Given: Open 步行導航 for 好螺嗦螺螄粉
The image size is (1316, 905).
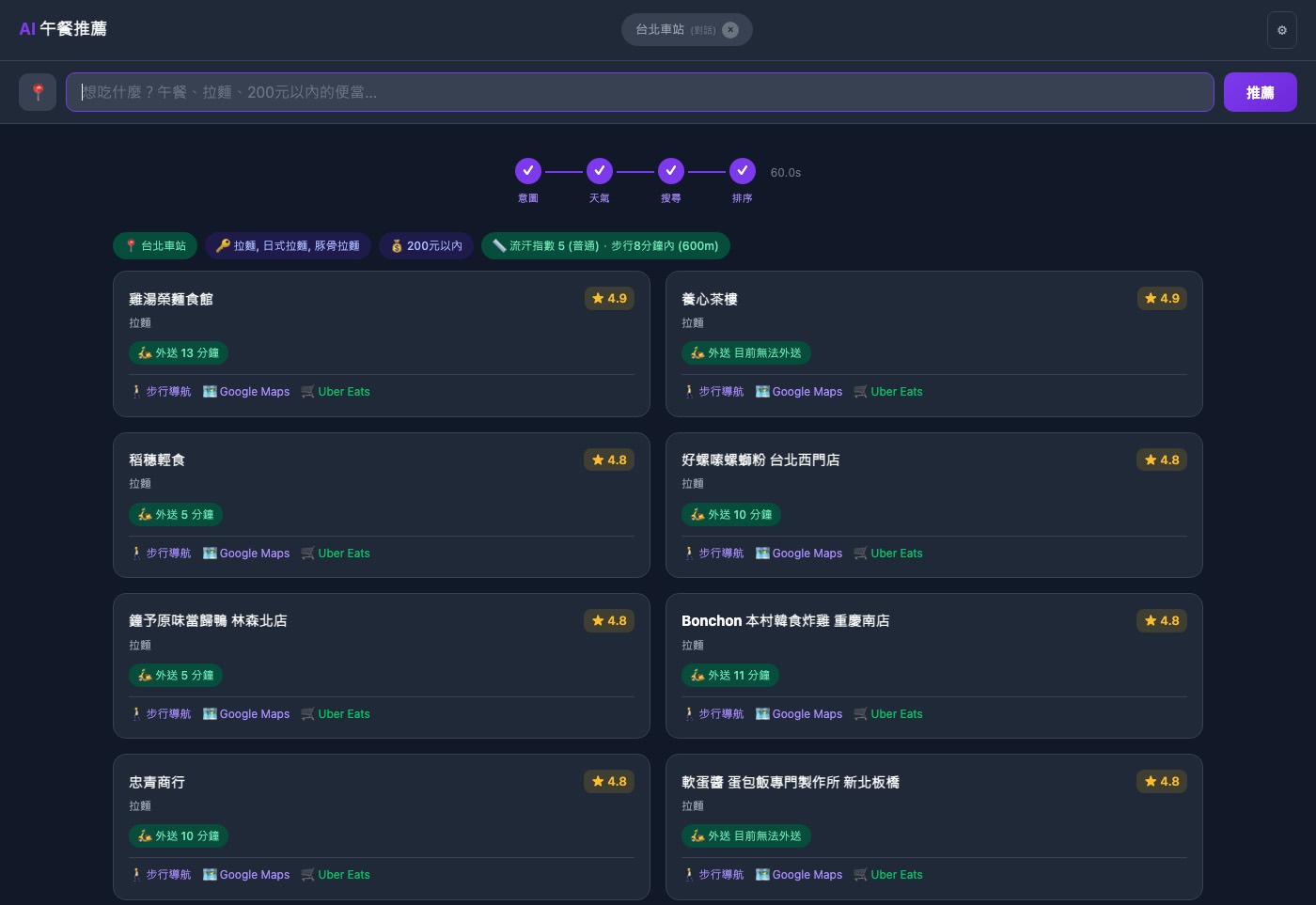Looking at the screenshot, I should coord(713,554).
